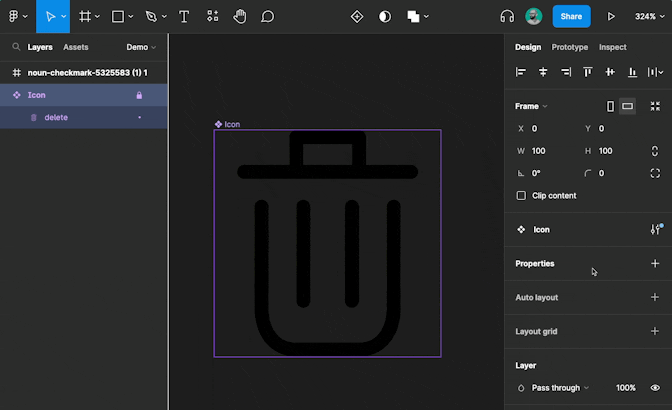Select the Text tool
Image resolution: width=672 pixels, height=410 pixels.
coord(184,17)
